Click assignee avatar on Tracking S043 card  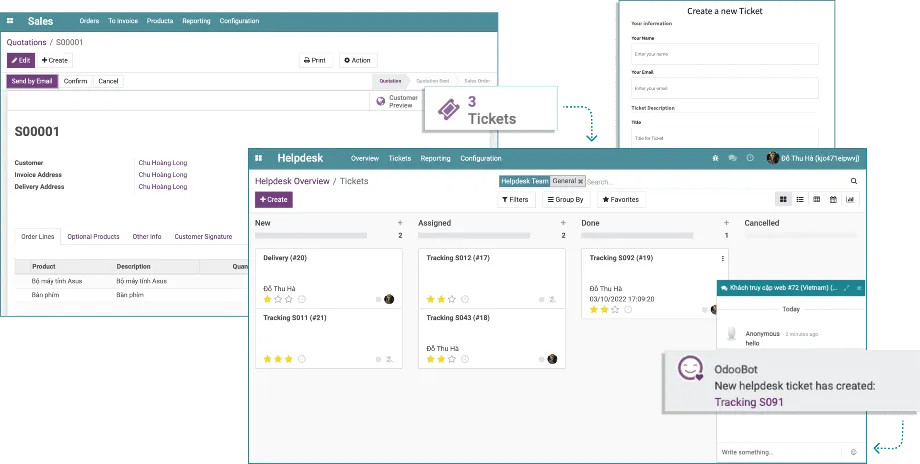pyautogui.click(x=552, y=359)
